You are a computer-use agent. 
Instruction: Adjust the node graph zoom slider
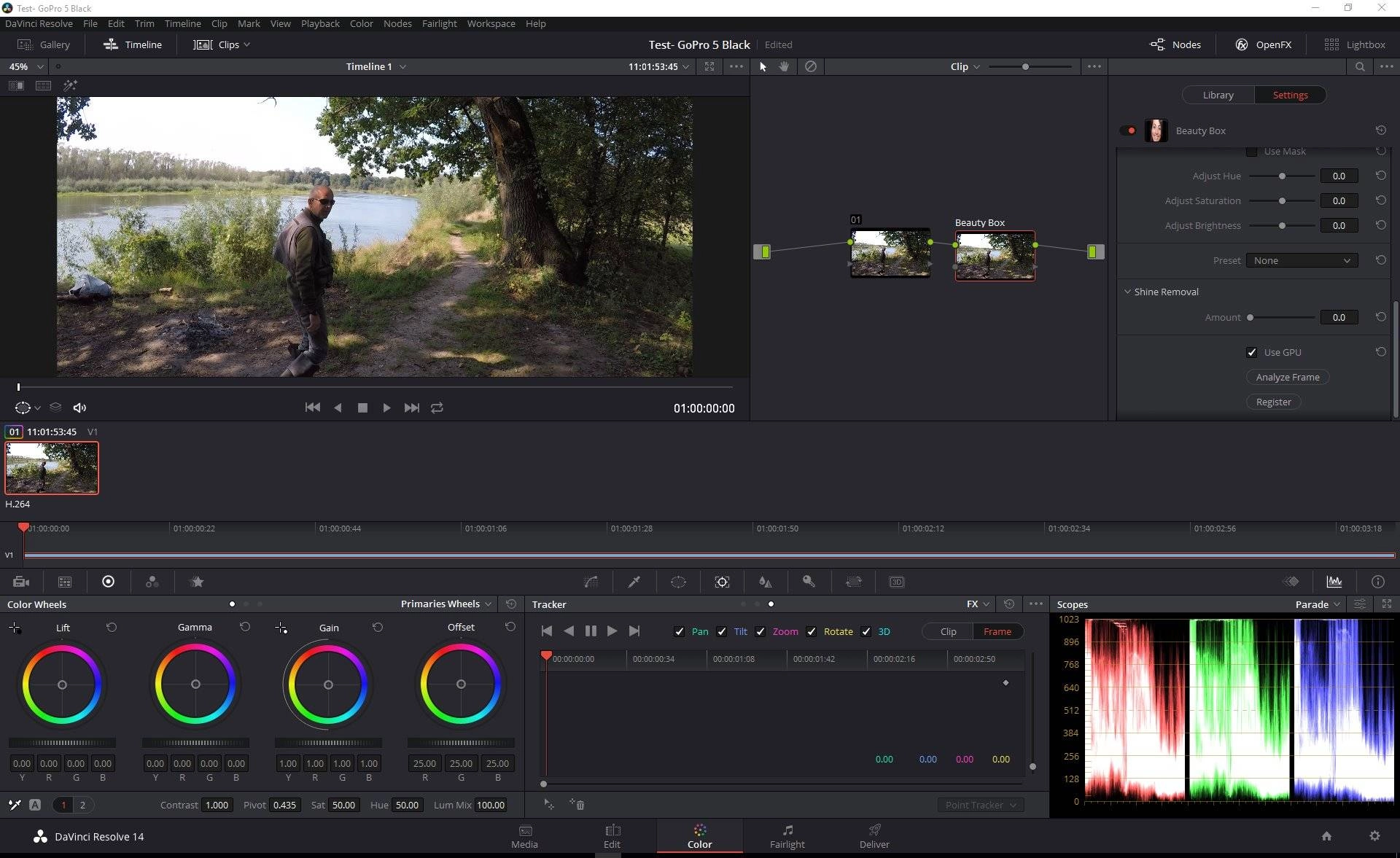1030,66
